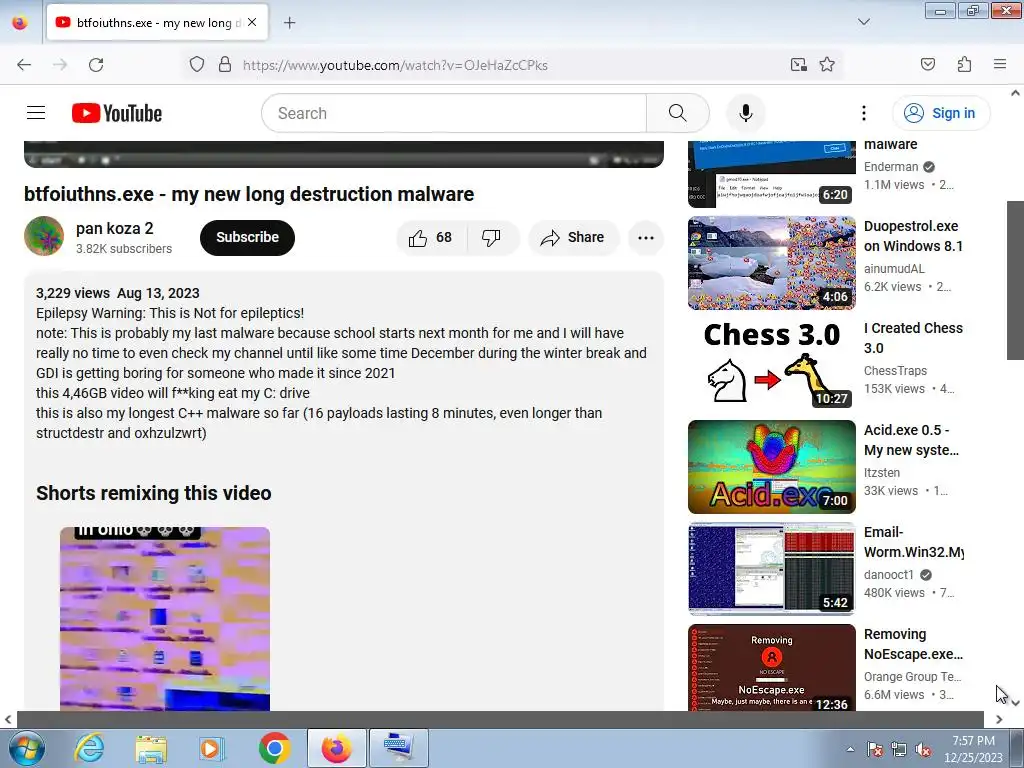Open Email-Worm.Win32 video thumbnail
The image size is (1024, 768).
click(x=771, y=568)
